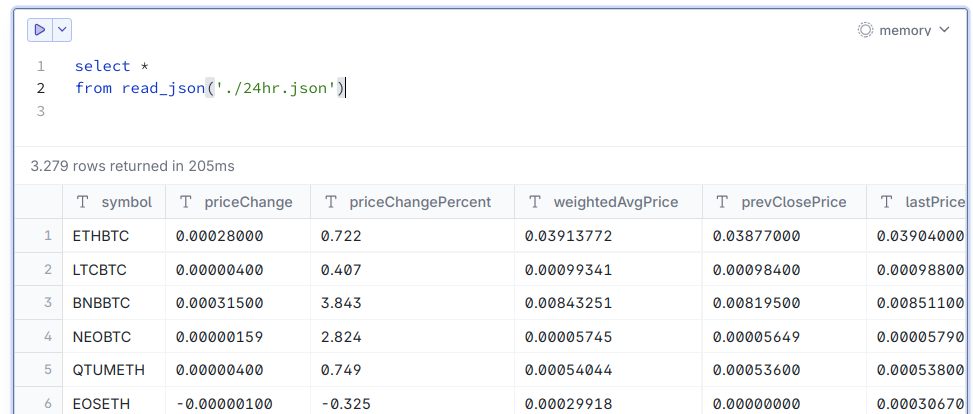This screenshot has height=414, width=973.
Task: Open the run options dropdown arrow
Action: [62, 30]
